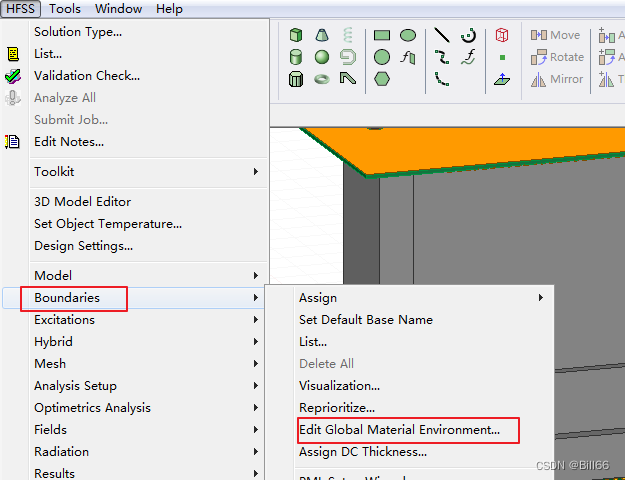Image resolution: width=625 pixels, height=480 pixels.
Task: Open List... with the yellow notepad icon
Action: [x=136, y=54]
